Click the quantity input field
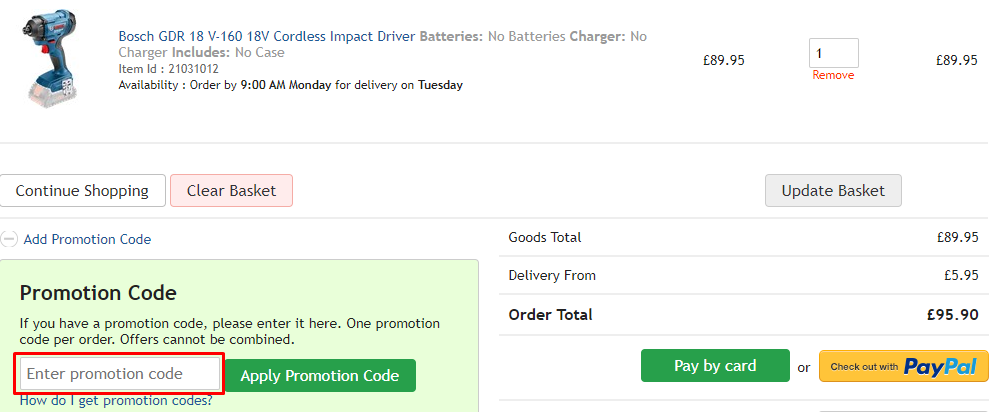The width and height of the screenshot is (992, 412). point(833,53)
